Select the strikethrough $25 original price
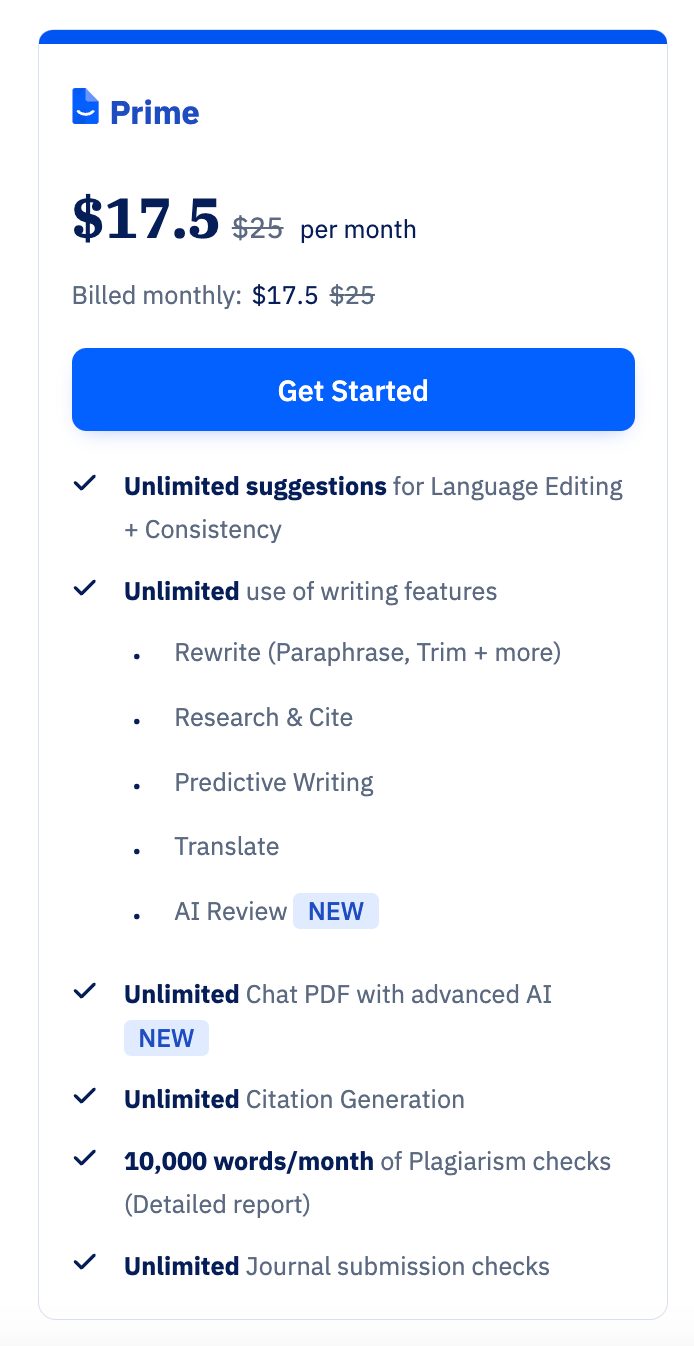694x1346 pixels. (x=258, y=228)
